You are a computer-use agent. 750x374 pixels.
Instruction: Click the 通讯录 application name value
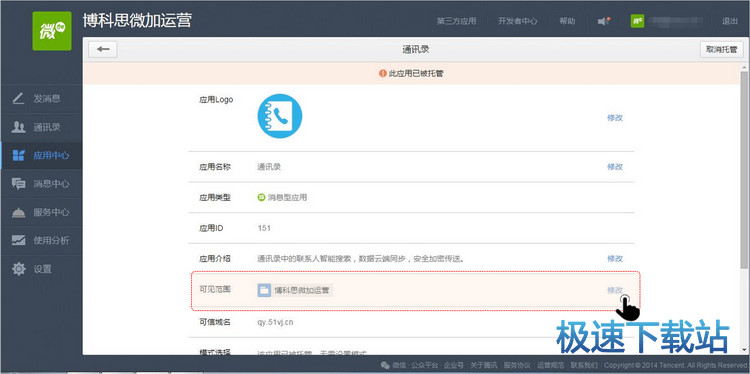tap(269, 167)
